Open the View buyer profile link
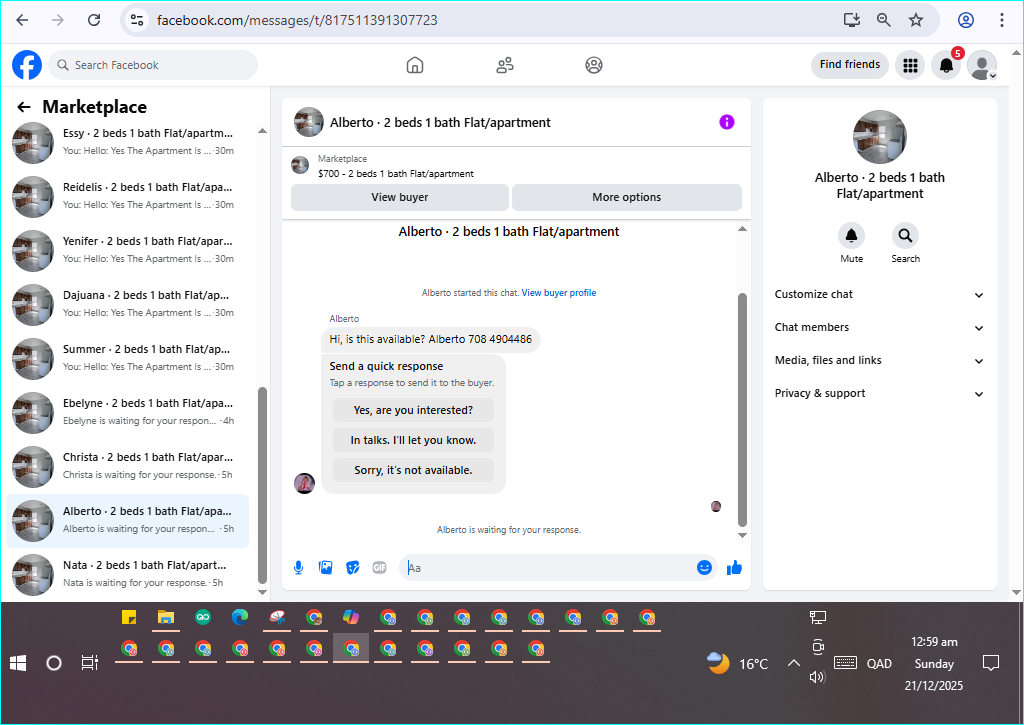Image resolution: width=1024 pixels, height=725 pixels. (x=559, y=293)
